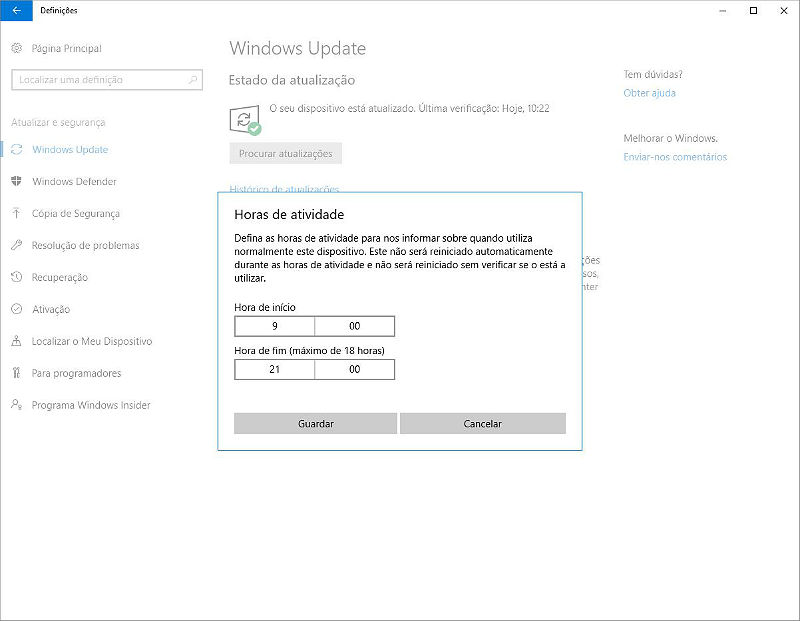Select the end minutes field showing 00
The height and width of the screenshot is (621, 800).
(x=355, y=369)
